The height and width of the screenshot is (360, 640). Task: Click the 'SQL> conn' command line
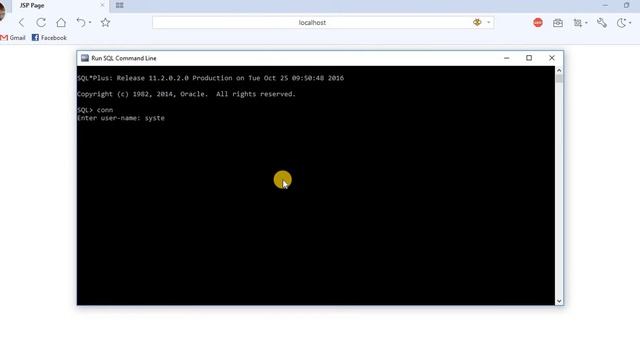point(95,110)
